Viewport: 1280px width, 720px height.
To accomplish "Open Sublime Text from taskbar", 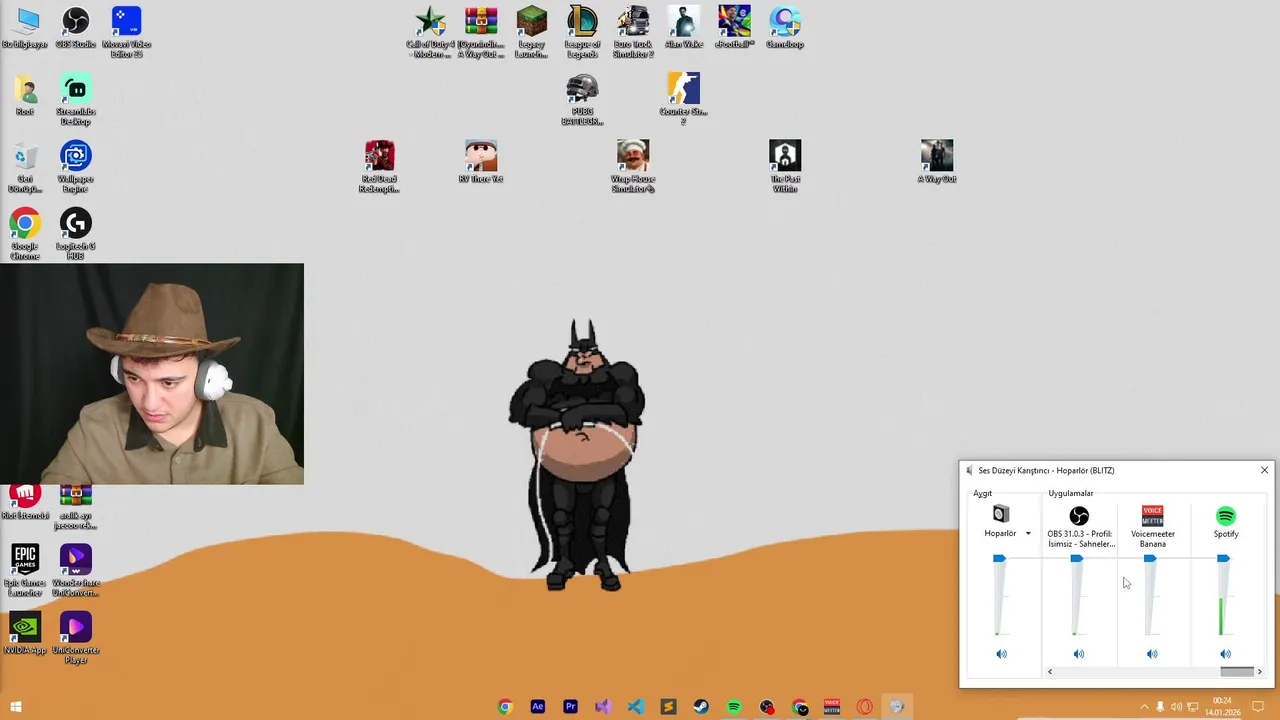I will pos(668,707).
